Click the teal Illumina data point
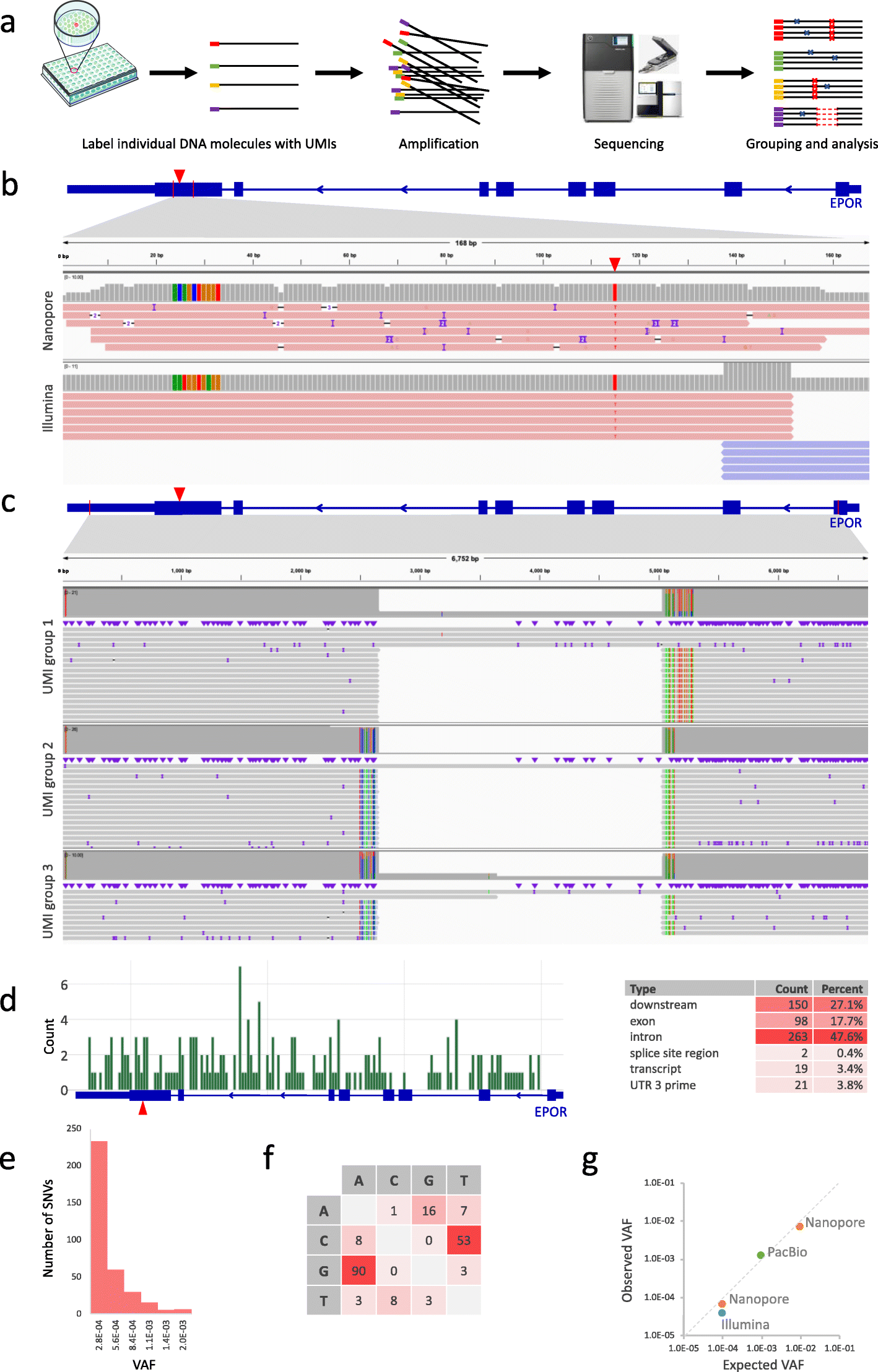The width and height of the screenshot is (878, 1372). 722,1313
